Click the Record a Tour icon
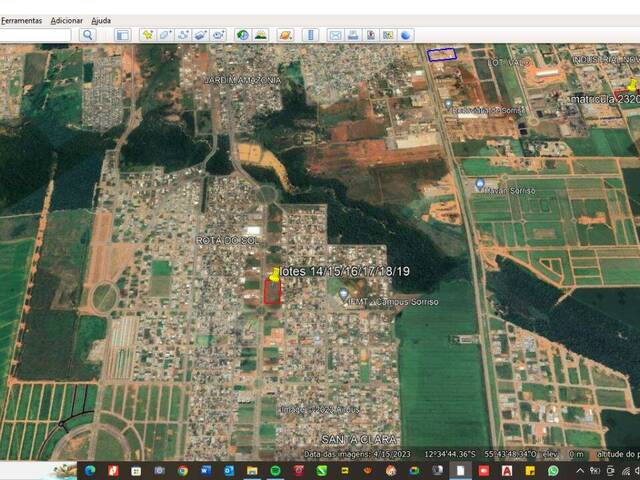The width and height of the screenshot is (640, 480). [x=218, y=35]
